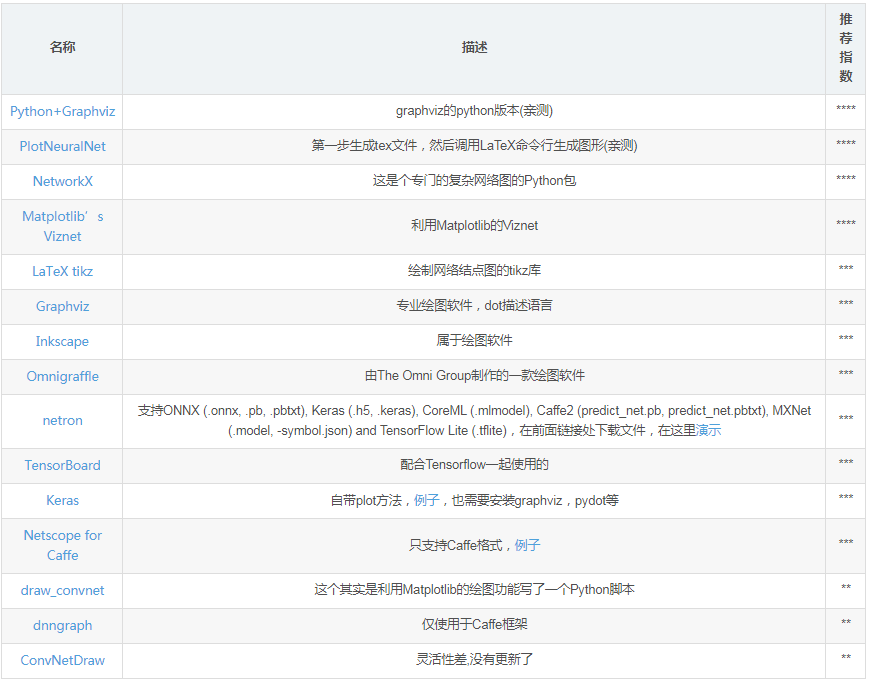
Task: Click the star rating for dnngraph
Action: 846,622
